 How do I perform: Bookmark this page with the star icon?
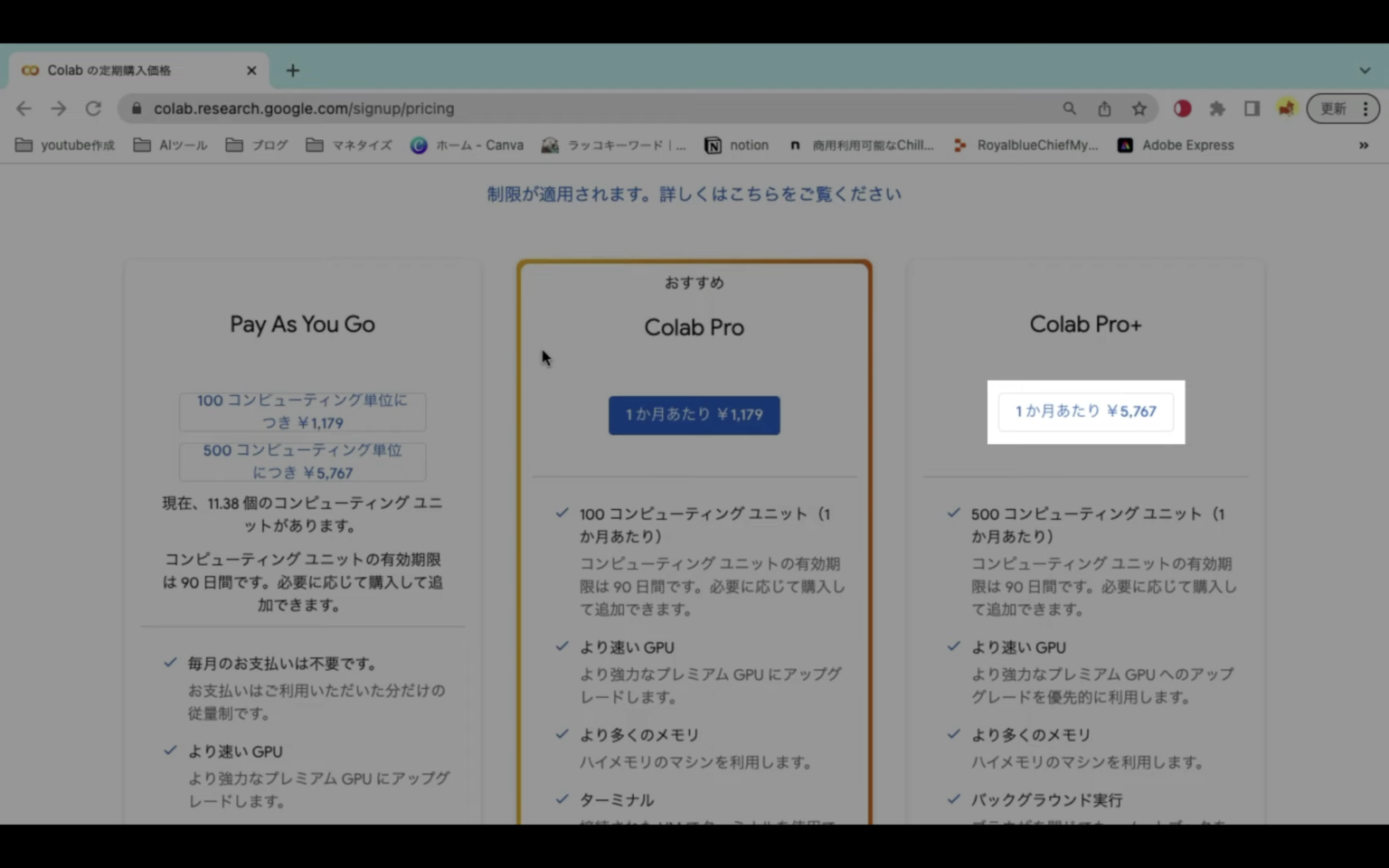click(x=1139, y=108)
